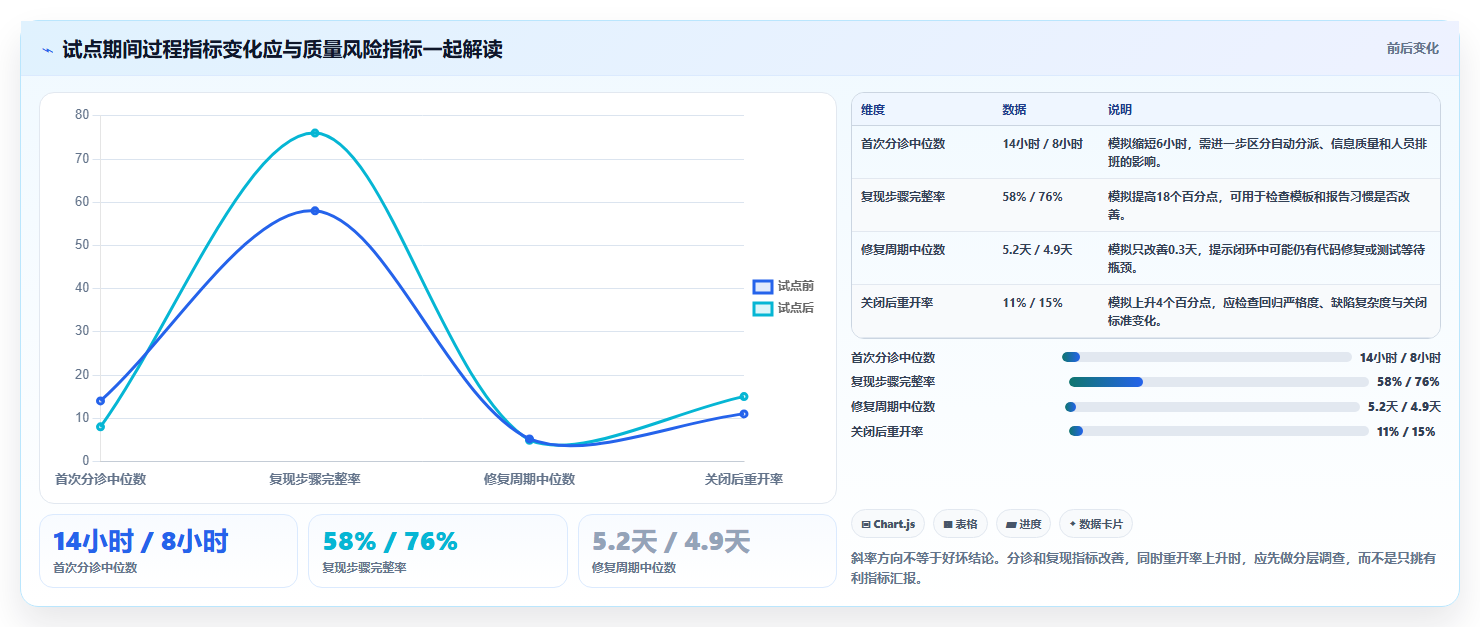This screenshot has height=627, width=1480.
Task: Click the 试点前 point at 关闭后重开率 (11)
Action: point(744,414)
